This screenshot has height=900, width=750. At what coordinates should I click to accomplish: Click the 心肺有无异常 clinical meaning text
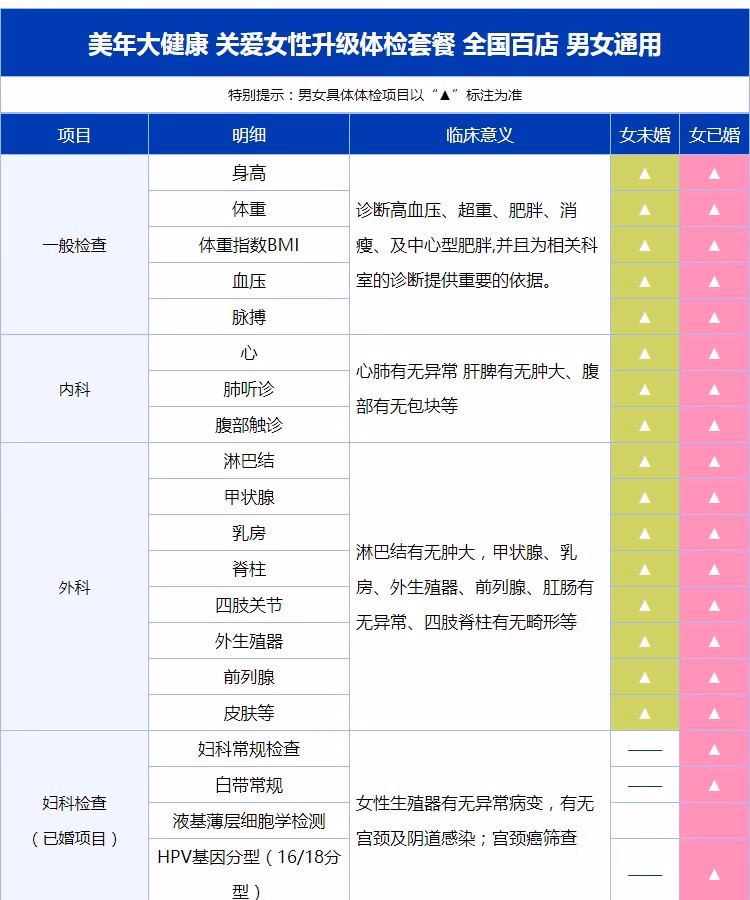tap(477, 389)
